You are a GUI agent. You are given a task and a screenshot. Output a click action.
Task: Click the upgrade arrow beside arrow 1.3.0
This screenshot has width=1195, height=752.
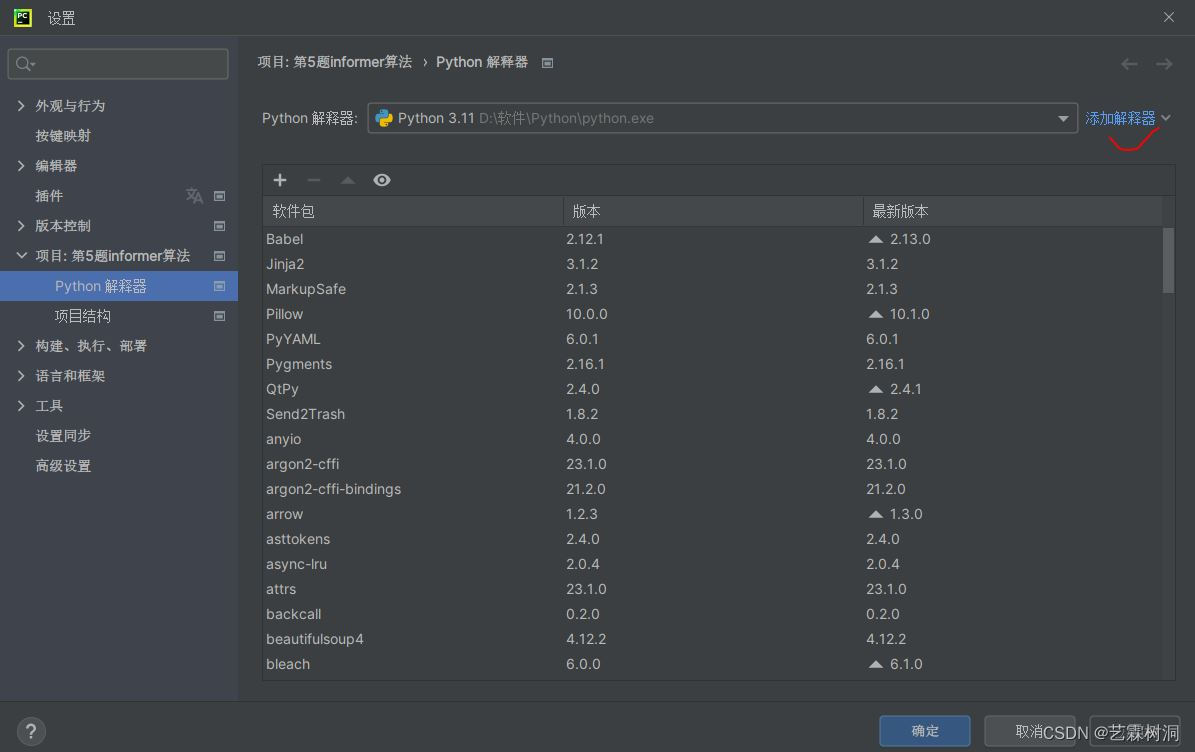[876, 514]
